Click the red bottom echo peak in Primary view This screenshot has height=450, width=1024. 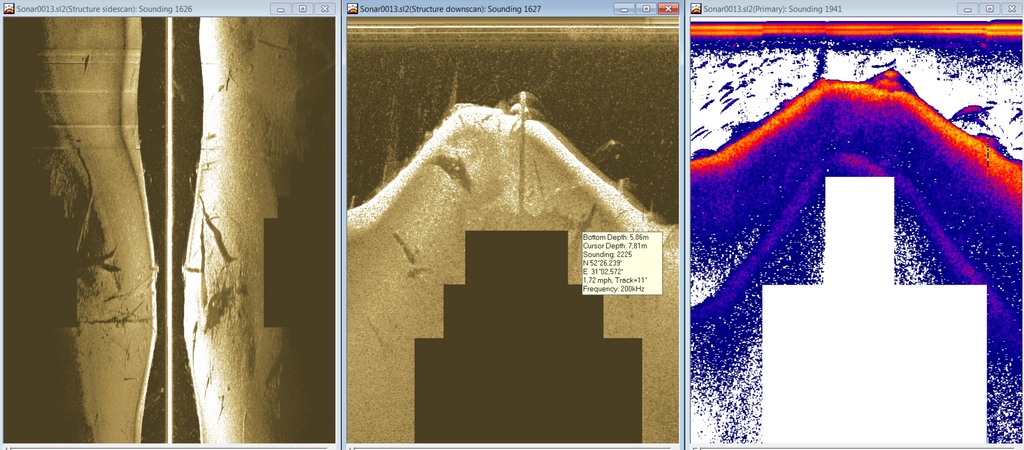pos(890,76)
